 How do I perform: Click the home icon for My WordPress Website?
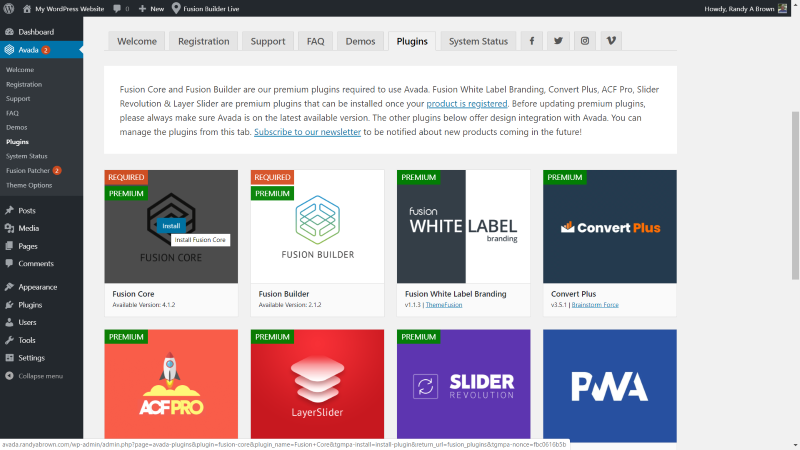pos(27,9)
